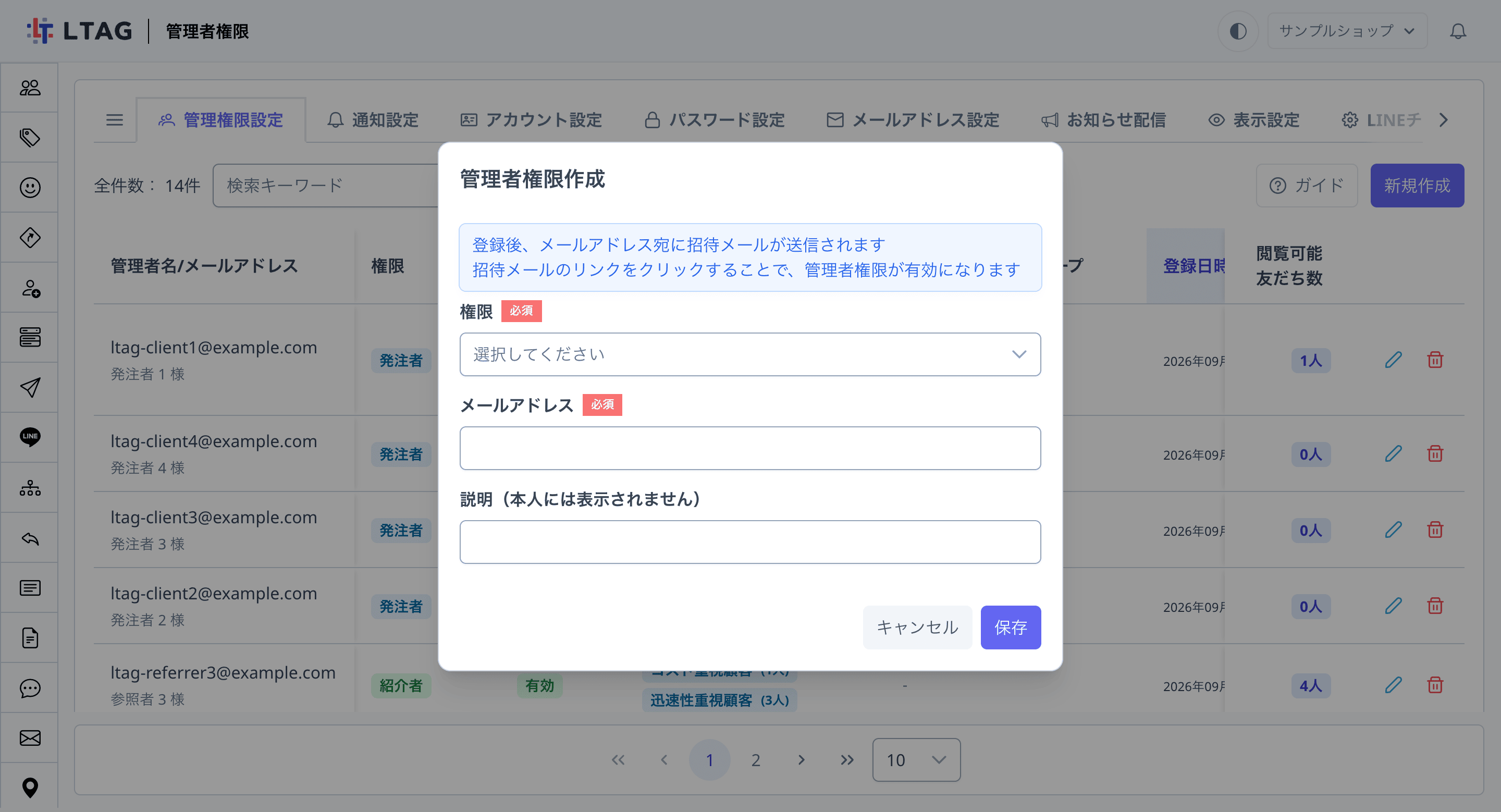1501x812 pixels.
Task: Open the page size 10 dropdown
Action: (x=916, y=759)
